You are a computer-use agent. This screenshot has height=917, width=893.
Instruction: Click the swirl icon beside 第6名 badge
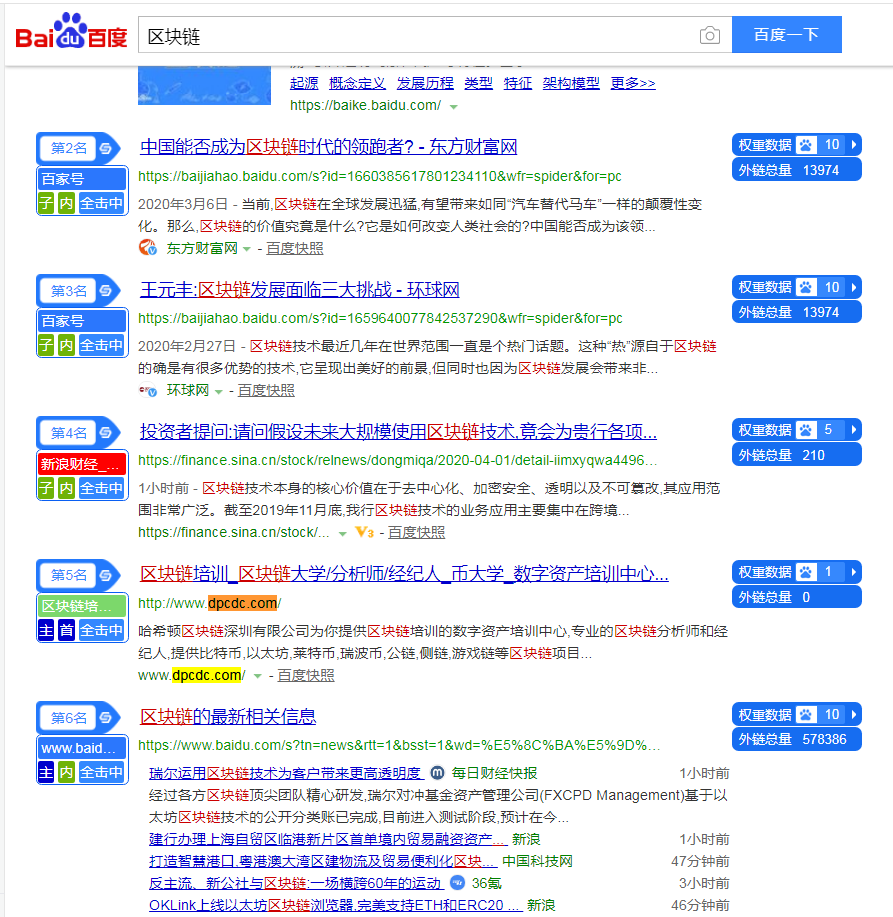106,717
